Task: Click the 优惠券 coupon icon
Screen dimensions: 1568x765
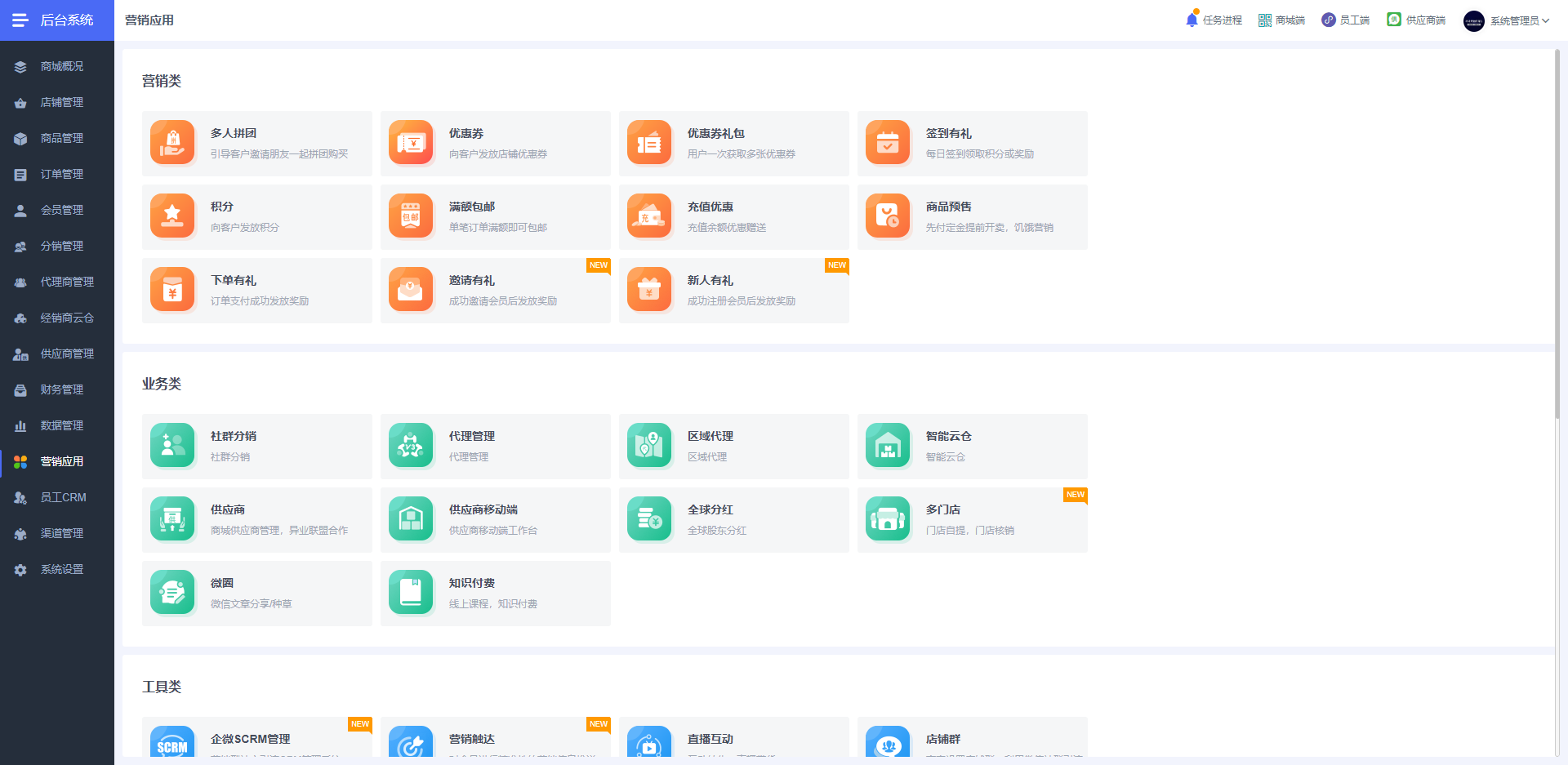Action: [x=411, y=143]
